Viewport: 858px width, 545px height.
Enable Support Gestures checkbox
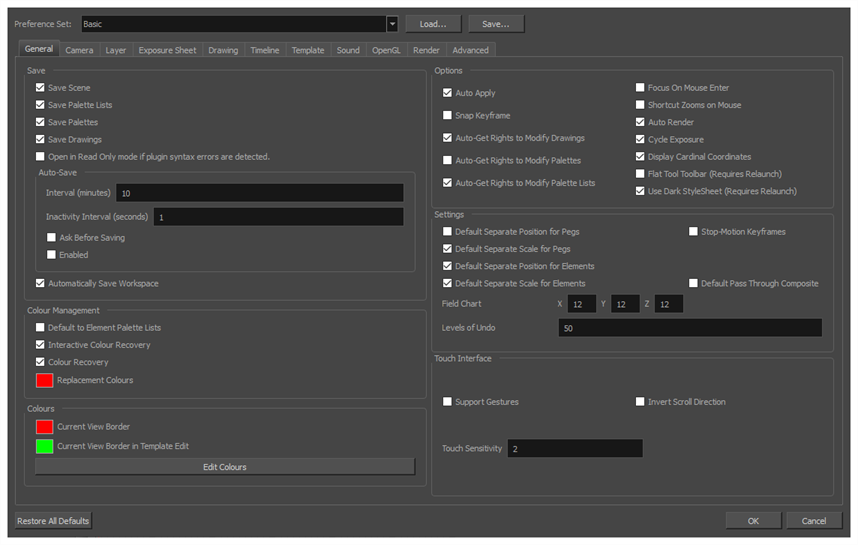click(447, 402)
